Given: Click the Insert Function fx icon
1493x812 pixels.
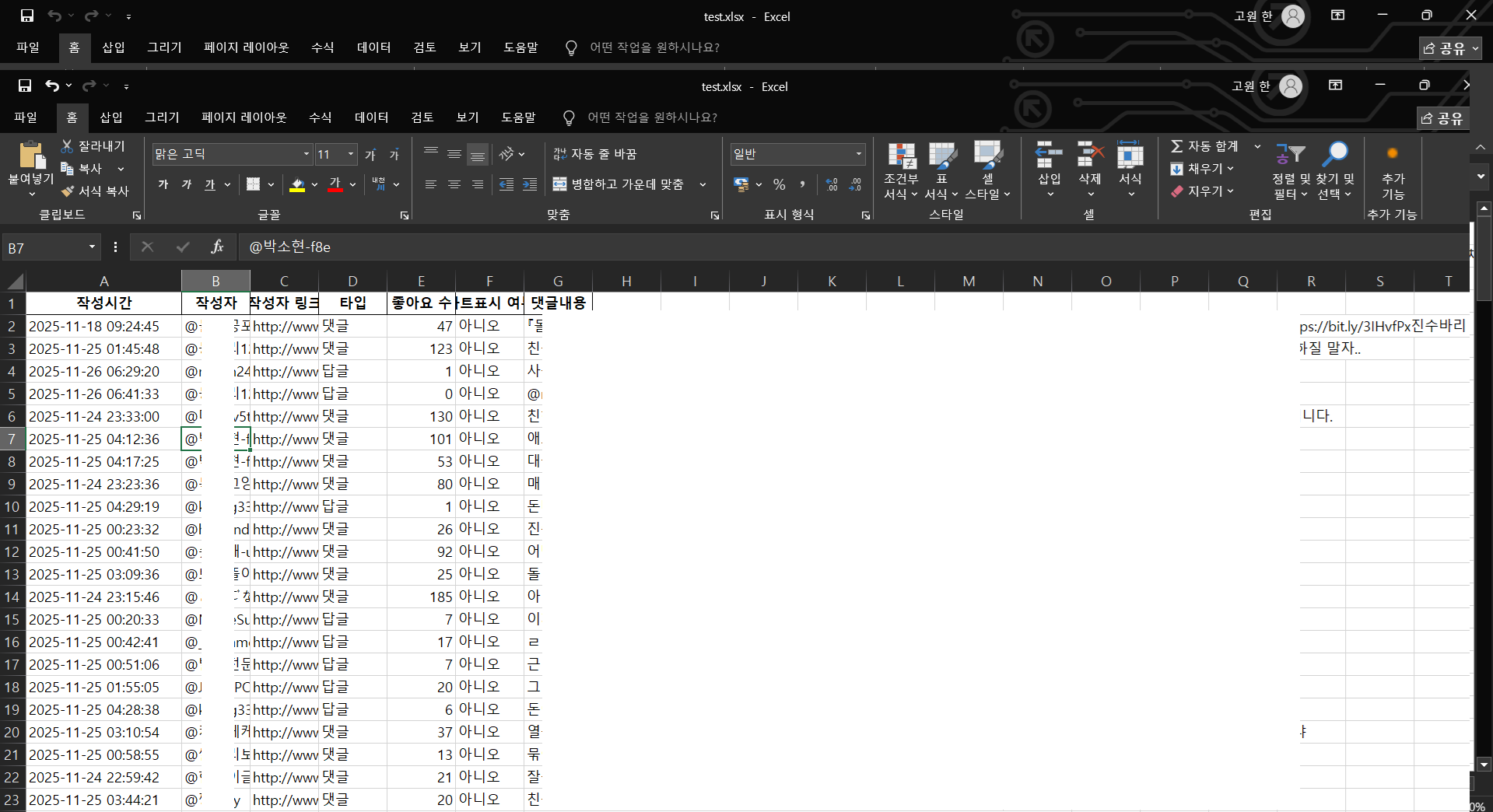Looking at the screenshot, I should click(216, 247).
